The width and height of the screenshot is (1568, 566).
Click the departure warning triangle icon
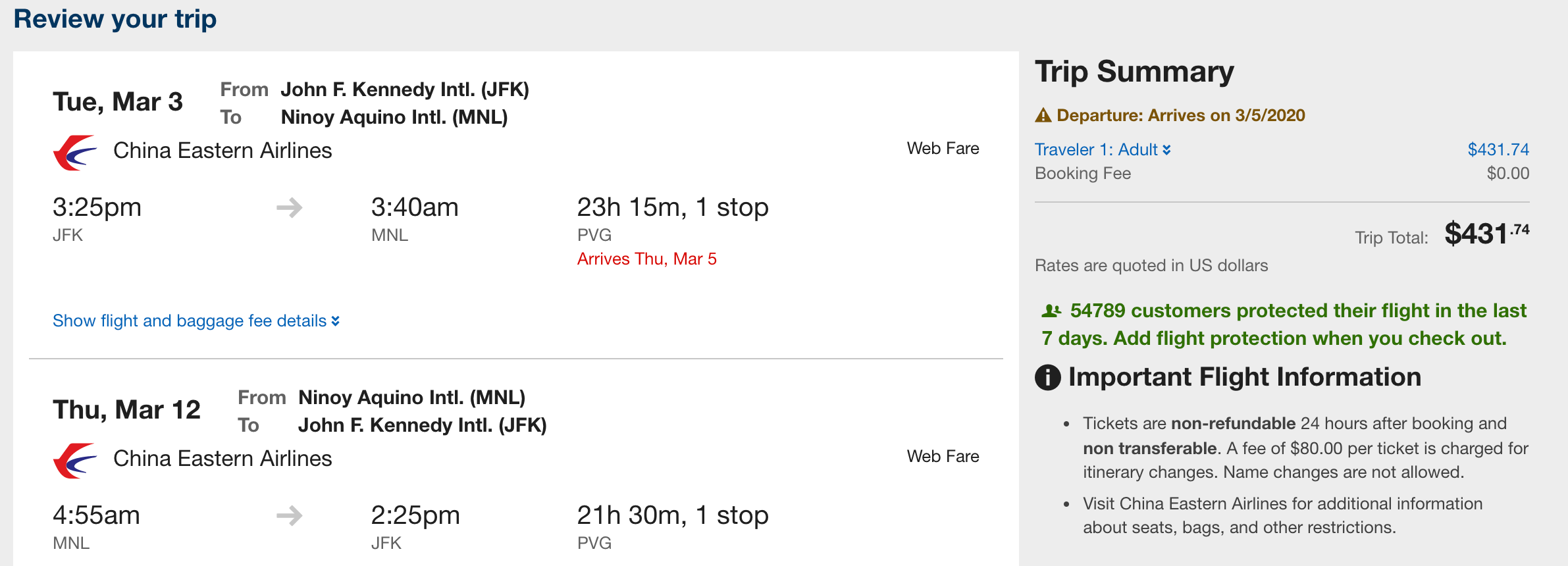(x=1043, y=116)
